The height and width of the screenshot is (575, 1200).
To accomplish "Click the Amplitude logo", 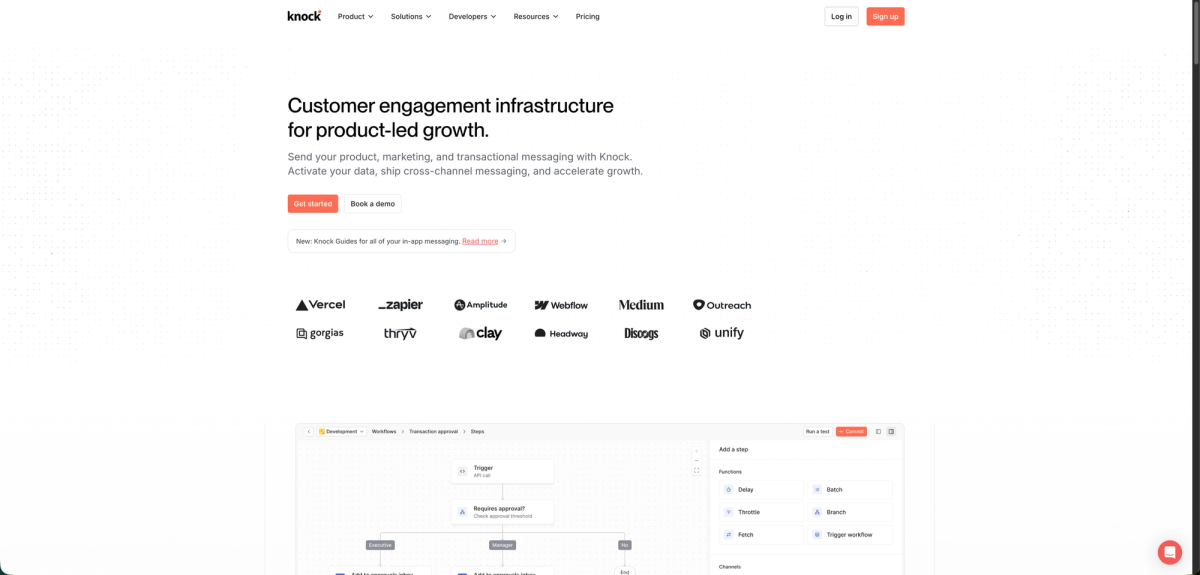I will pyautogui.click(x=481, y=305).
